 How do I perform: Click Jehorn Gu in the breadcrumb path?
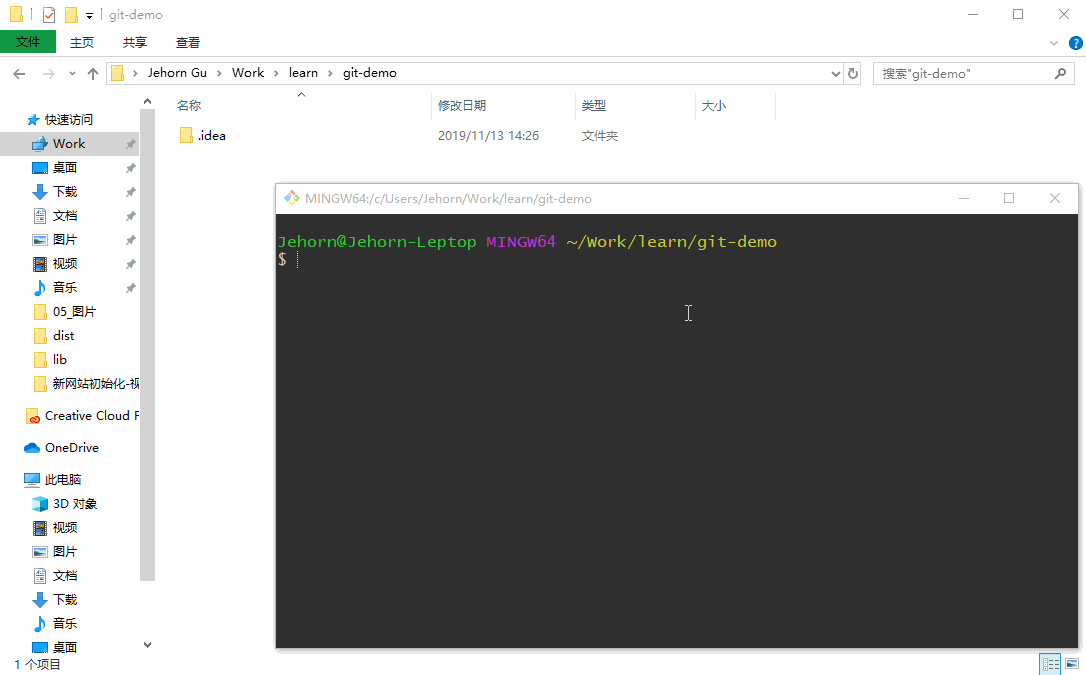(177, 73)
